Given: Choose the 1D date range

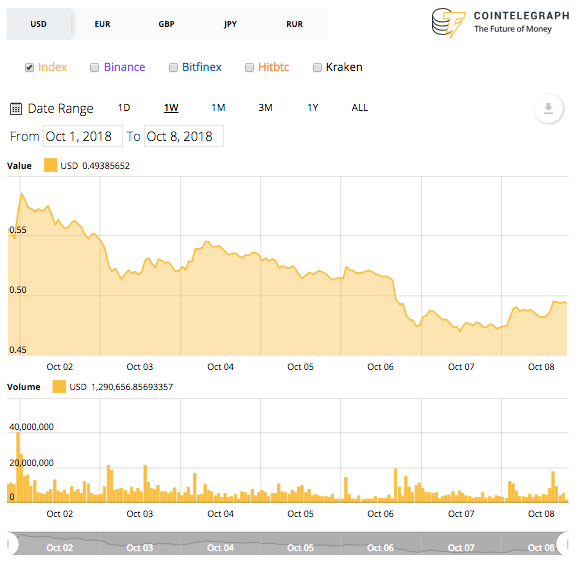Looking at the screenshot, I should [124, 108].
